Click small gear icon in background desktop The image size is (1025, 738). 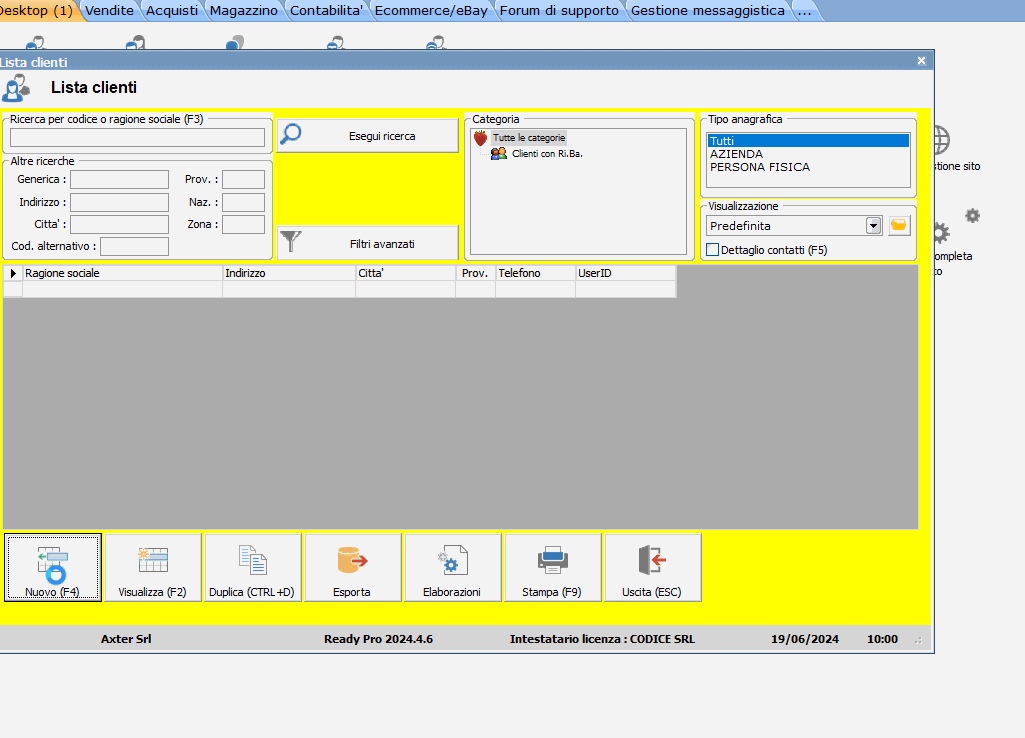click(x=973, y=216)
